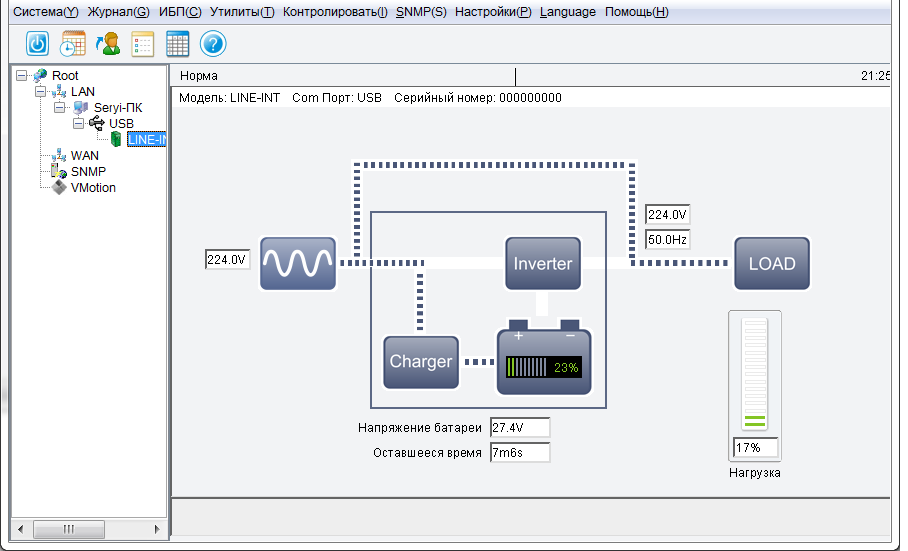Open the Помощь menu
The width and height of the screenshot is (908, 551).
(636, 12)
